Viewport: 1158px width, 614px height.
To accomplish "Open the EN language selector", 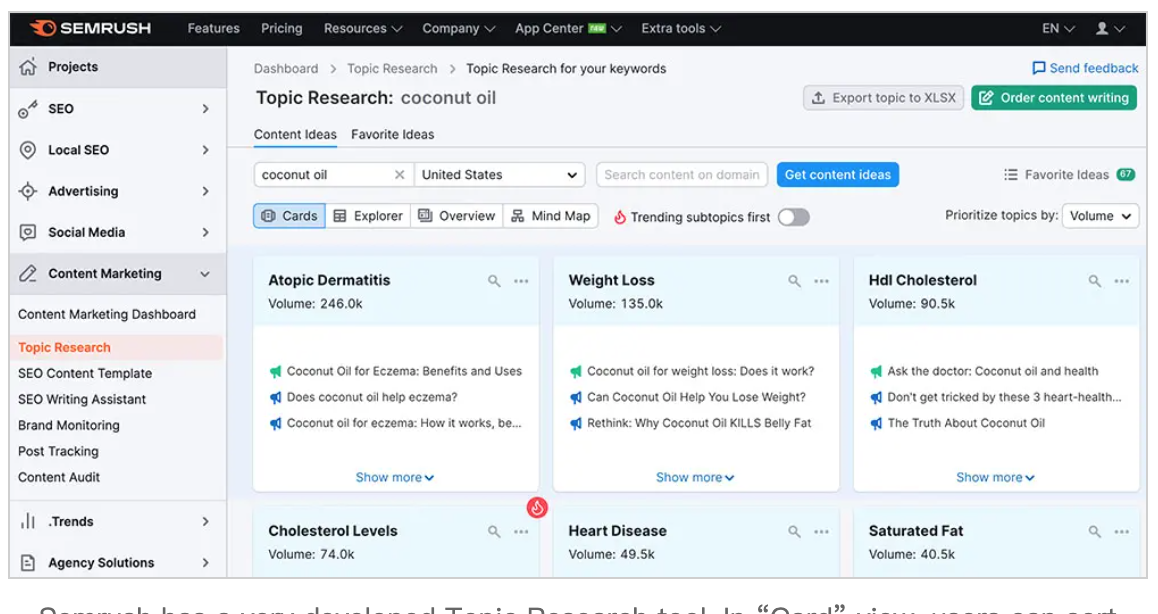I will click(1058, 28).
